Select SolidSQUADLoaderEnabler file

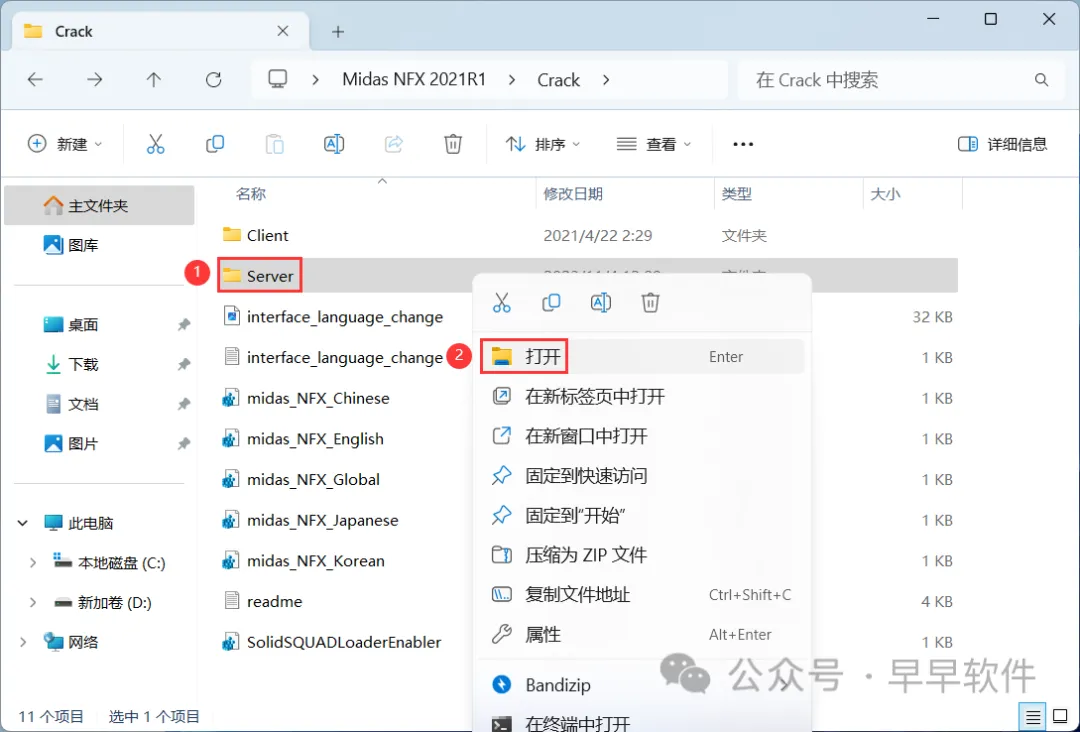click(331, 642)
